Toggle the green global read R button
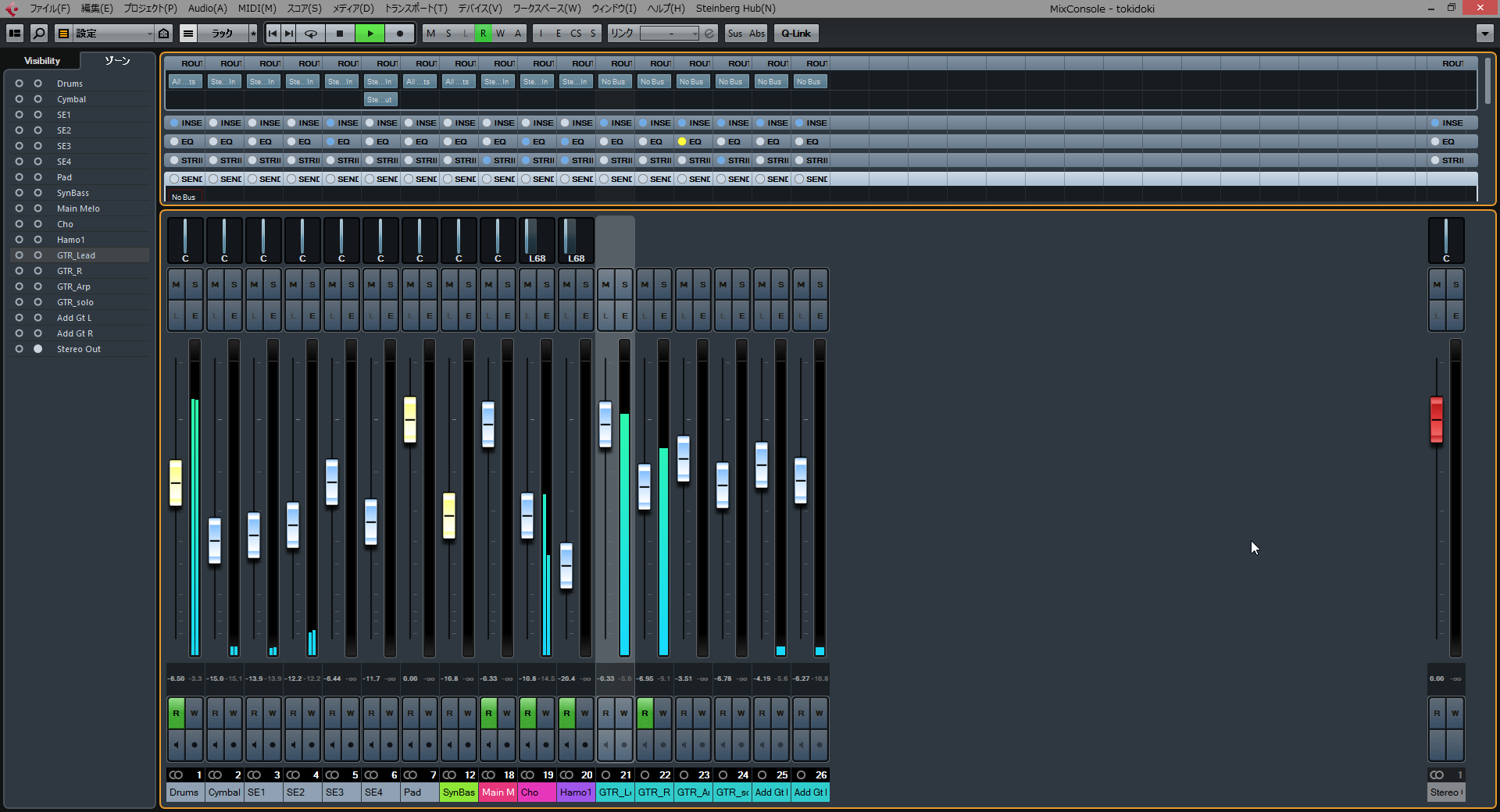1500x812 pixels. click(x=484, y=34)
